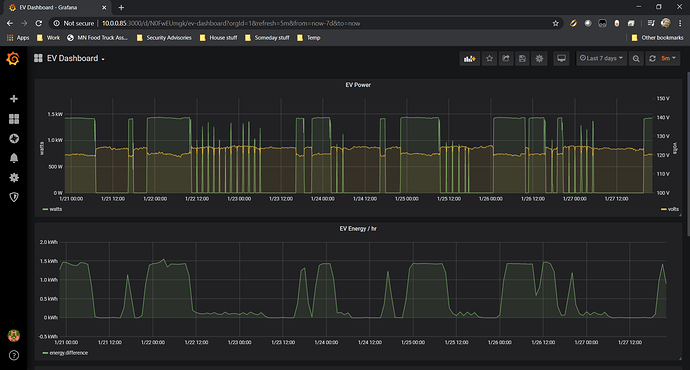Open the Configuration gear in sidebar
This screenshot has width=690, height=370.
[x=14, y=177]
